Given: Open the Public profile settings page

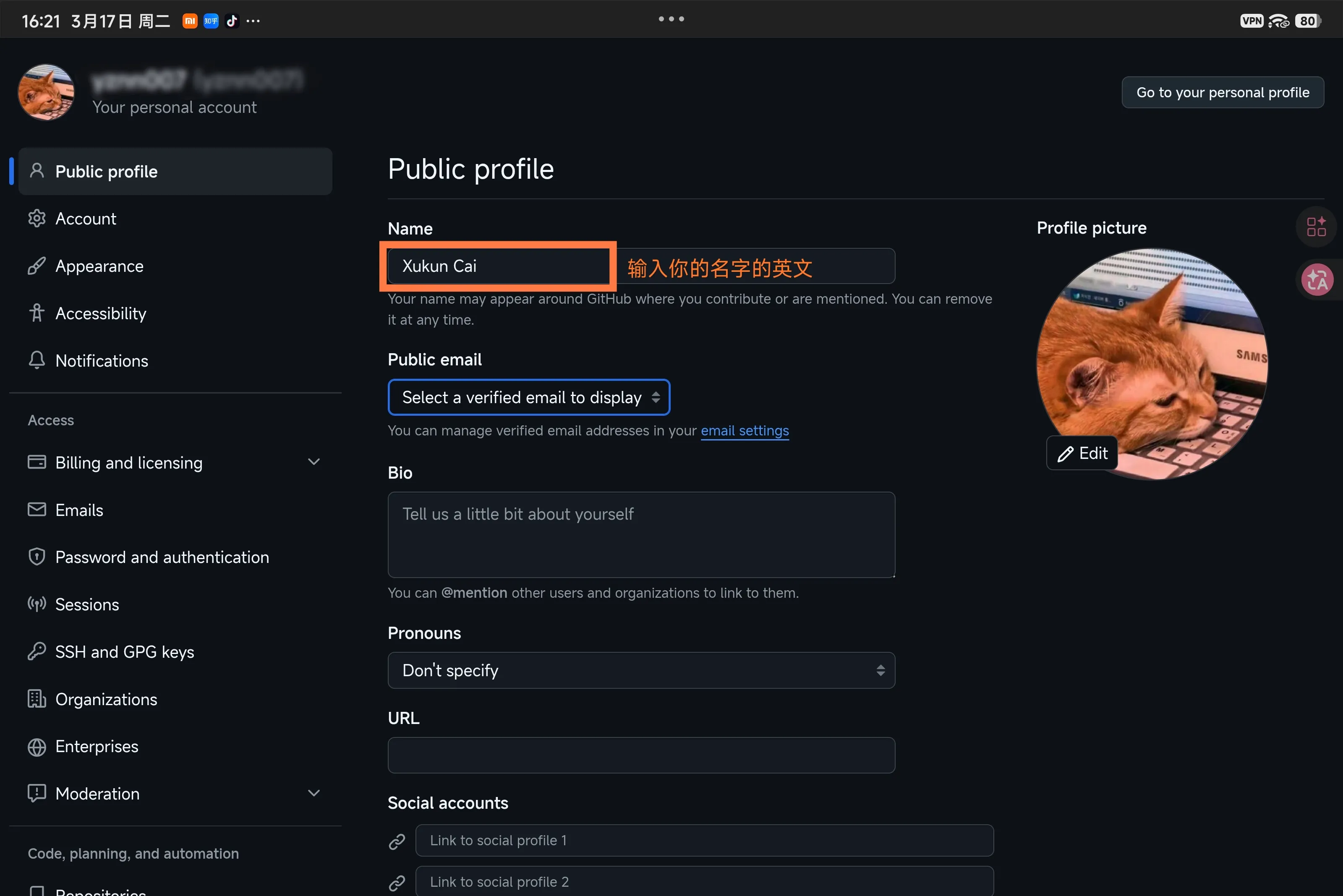Looking at the screenshot, I should (x=175, y=172).
